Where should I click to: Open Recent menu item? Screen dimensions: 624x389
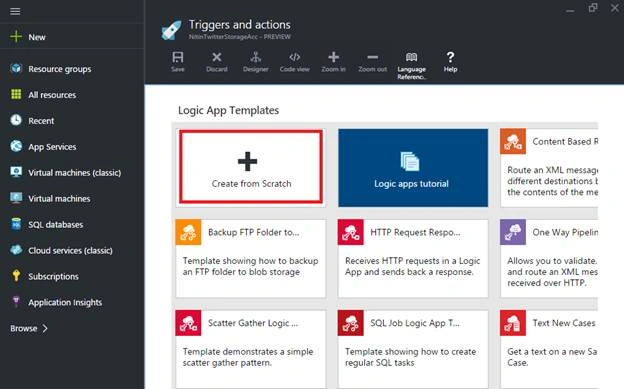(41, 121)
